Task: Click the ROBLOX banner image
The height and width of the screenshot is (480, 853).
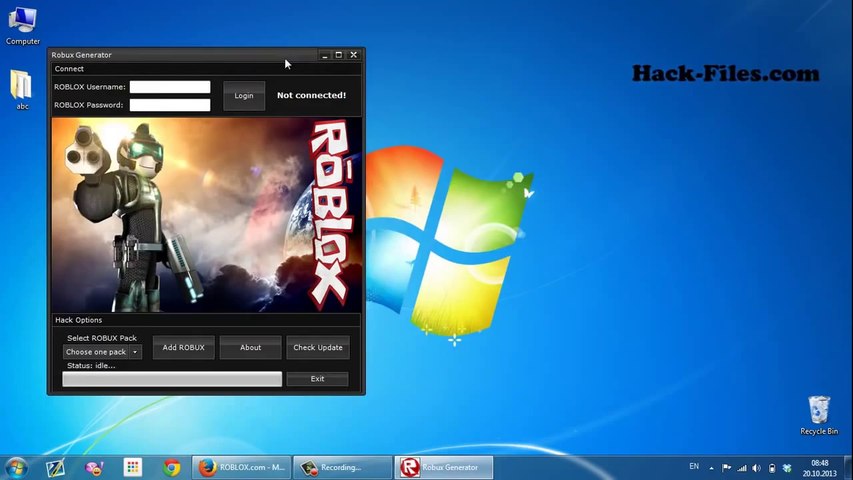Action: 207,215
